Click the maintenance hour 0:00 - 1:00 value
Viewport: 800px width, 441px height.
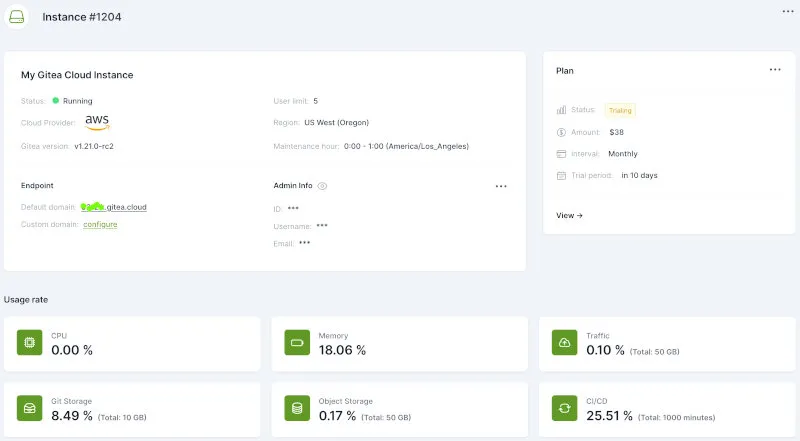click(x=406, y=146)
